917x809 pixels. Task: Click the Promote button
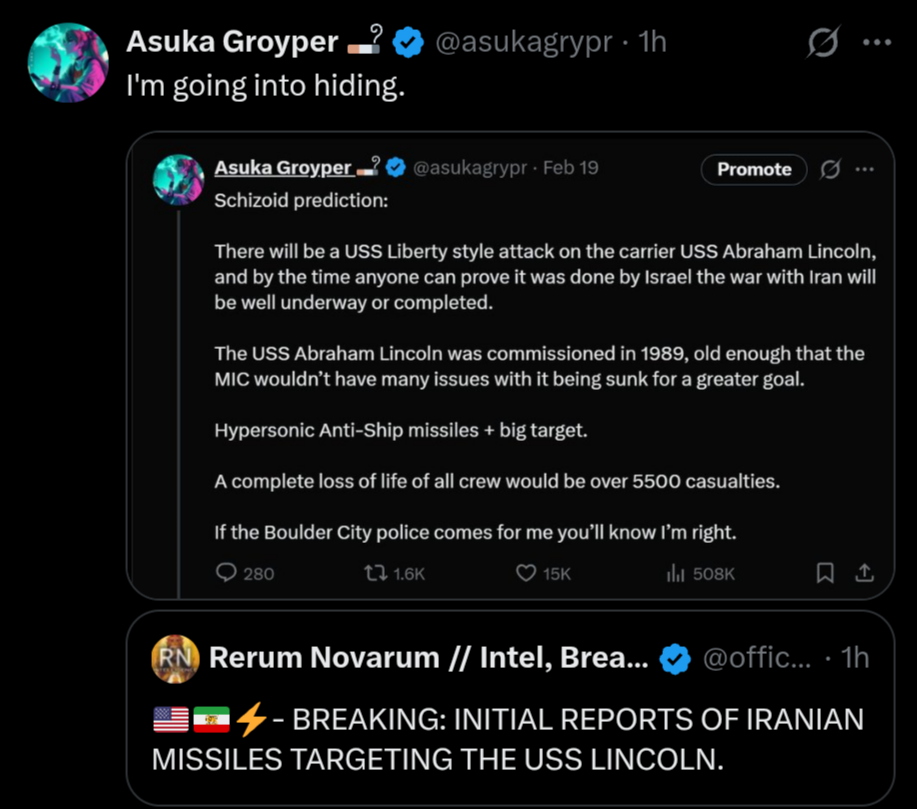pyautogui.click(x=754, y=170)
